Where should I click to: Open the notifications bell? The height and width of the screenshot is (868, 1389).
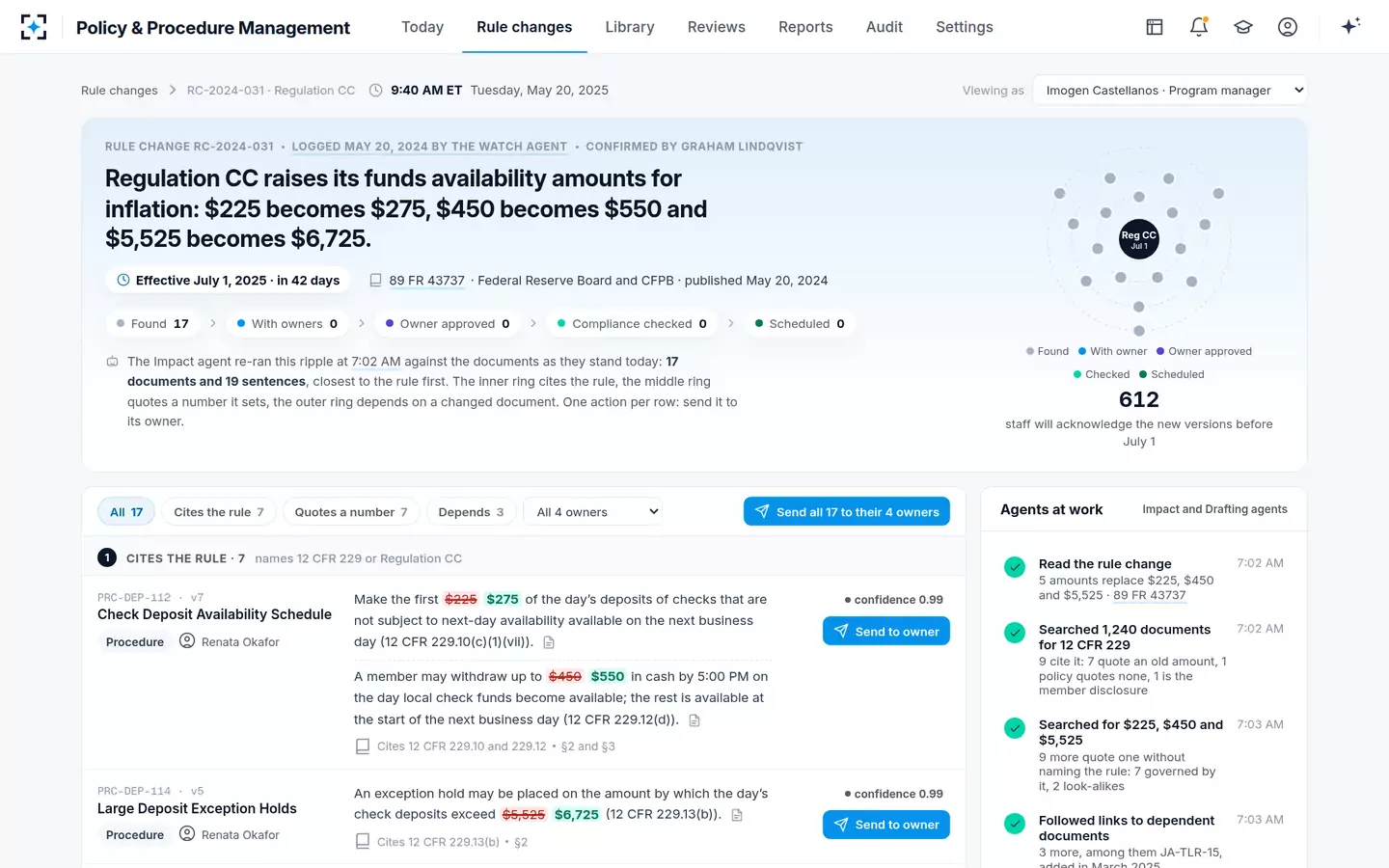1199,27
